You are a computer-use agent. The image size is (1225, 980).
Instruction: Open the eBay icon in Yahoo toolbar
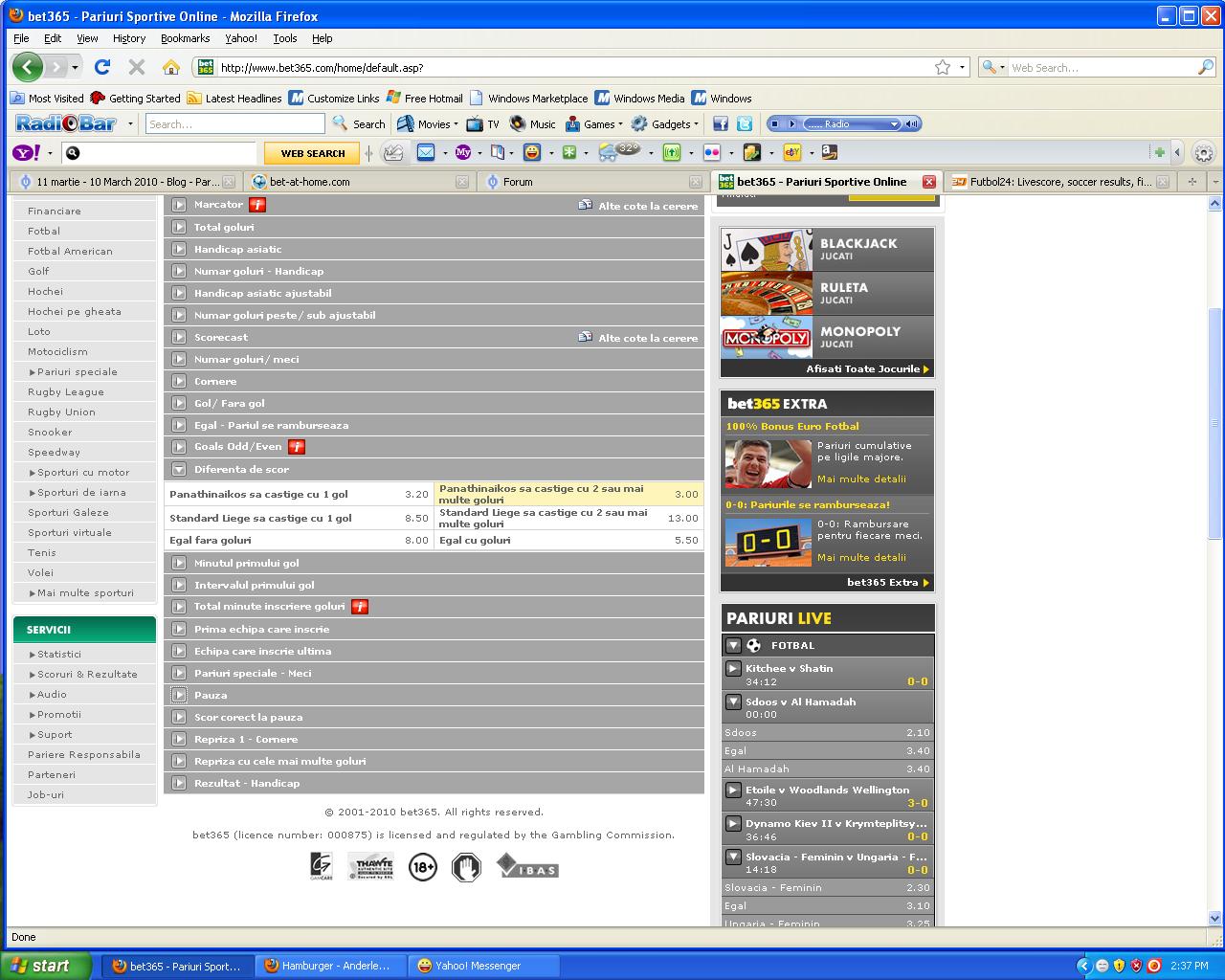point(792,152)
